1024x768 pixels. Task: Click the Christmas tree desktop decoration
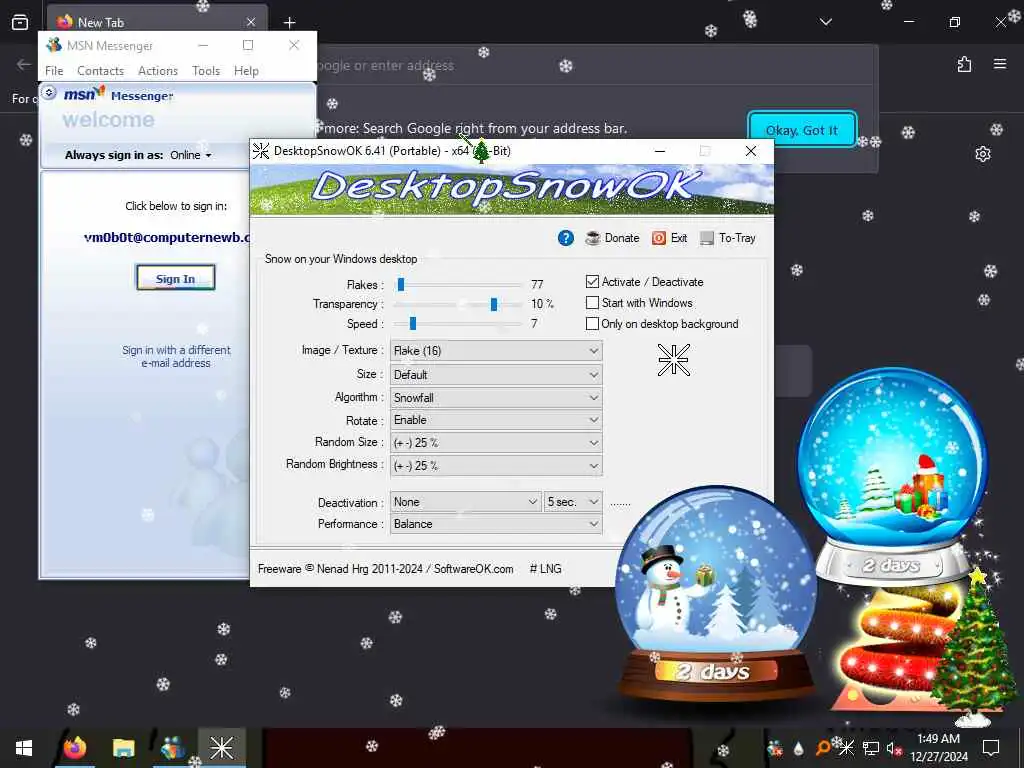973,647
